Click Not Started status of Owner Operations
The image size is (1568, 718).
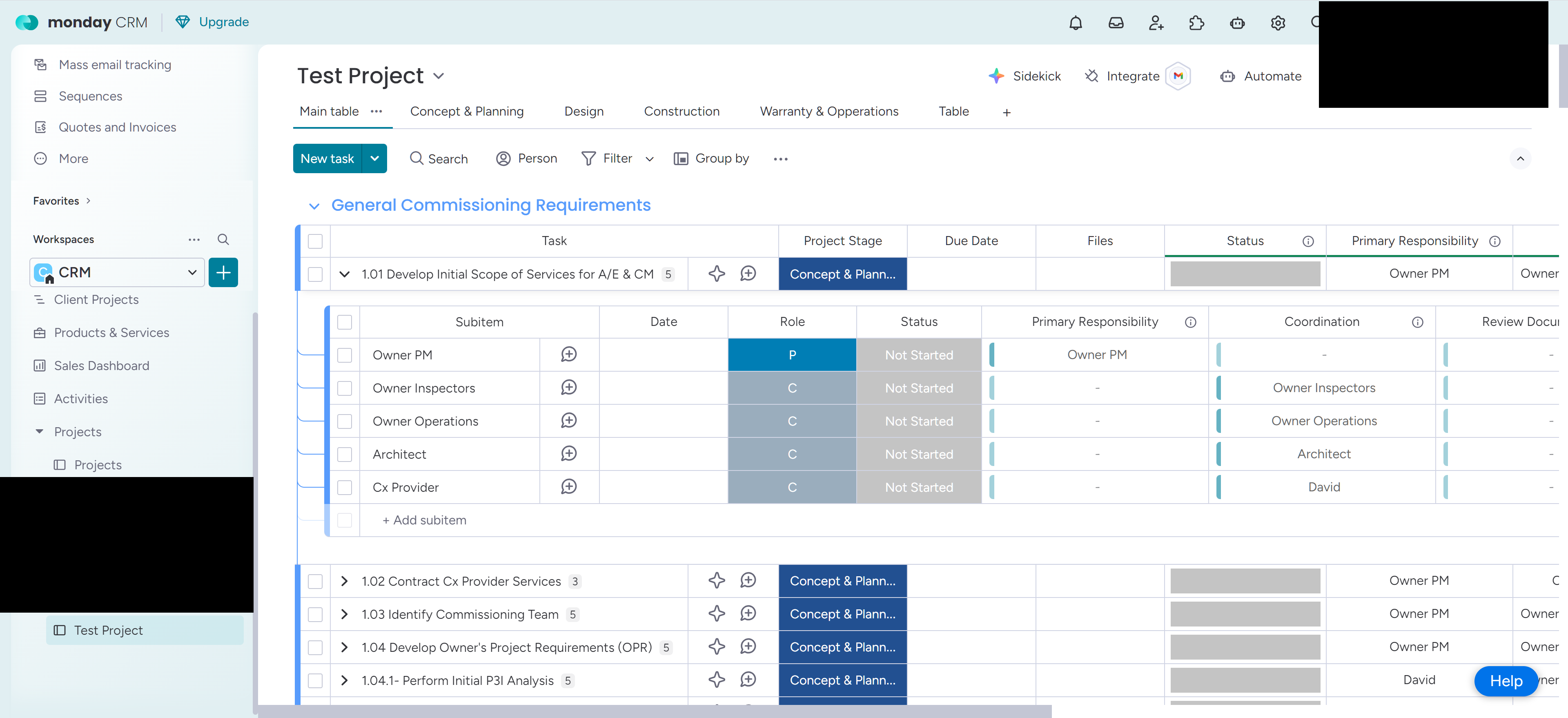pos(918,421)
